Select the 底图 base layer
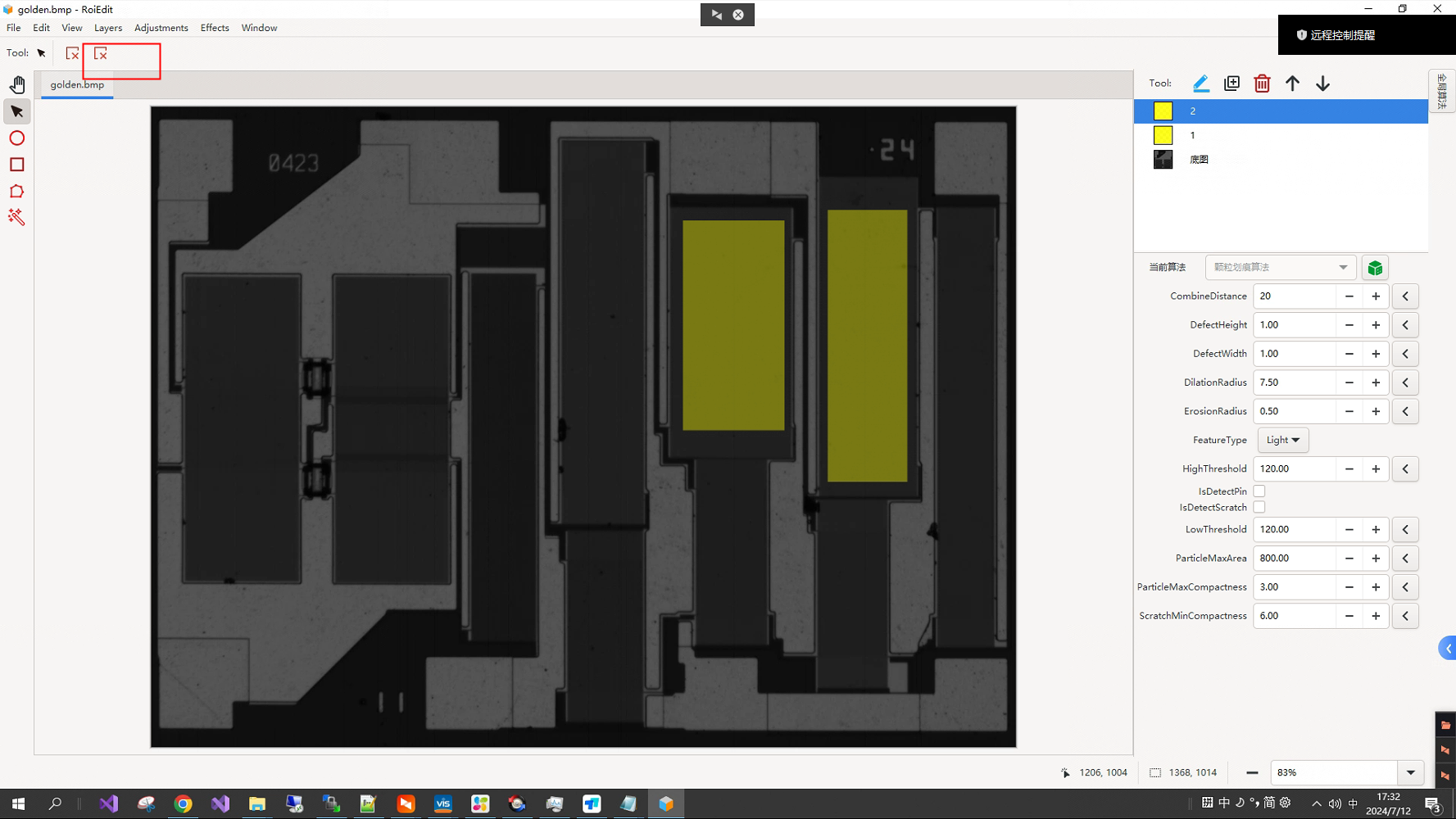The width and height of the screenshot is (1456, 819). tap(1281, 160)
